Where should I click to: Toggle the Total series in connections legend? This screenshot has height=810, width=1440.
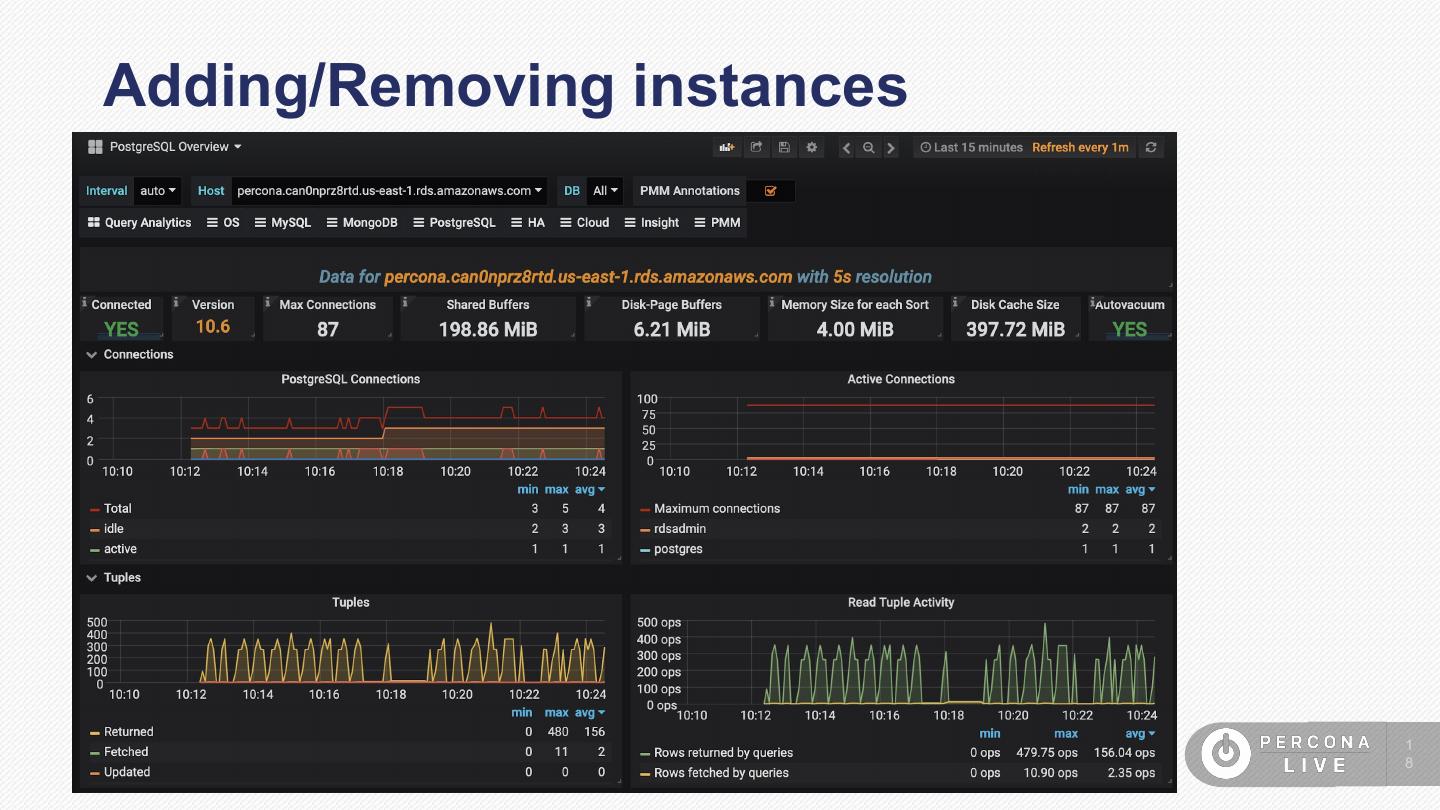(117, 509)
